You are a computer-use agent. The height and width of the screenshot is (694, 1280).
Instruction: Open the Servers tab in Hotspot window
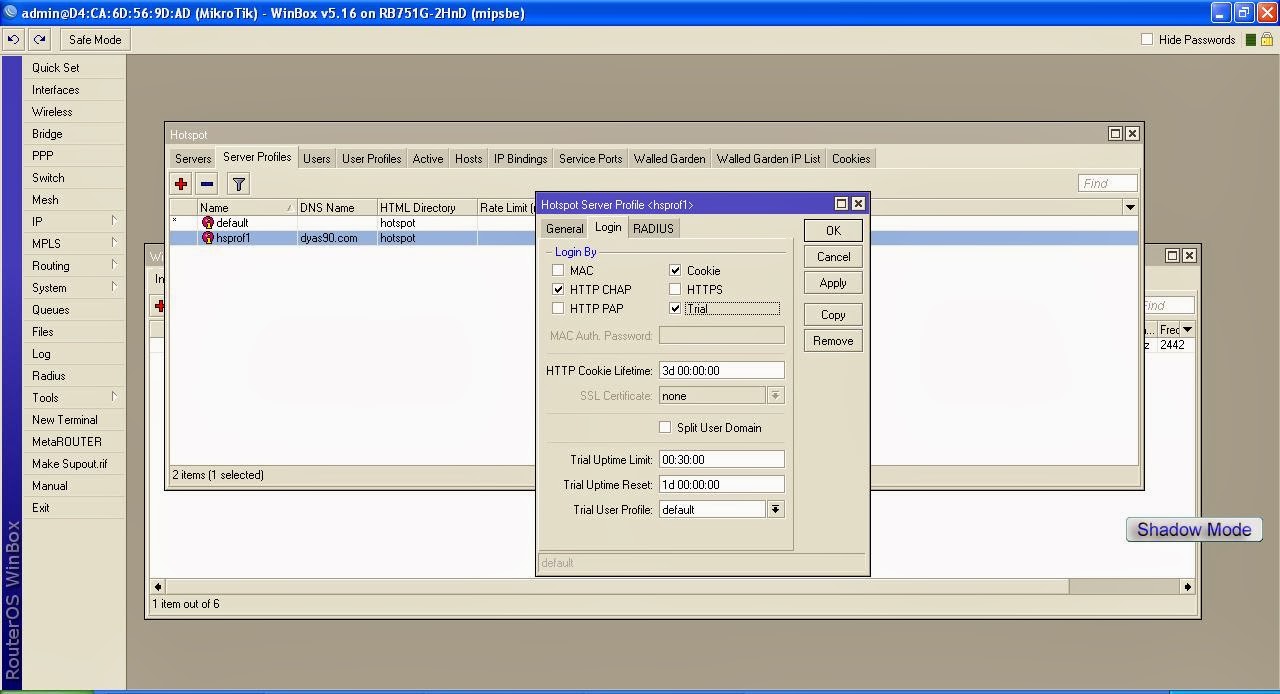[193, 159]
